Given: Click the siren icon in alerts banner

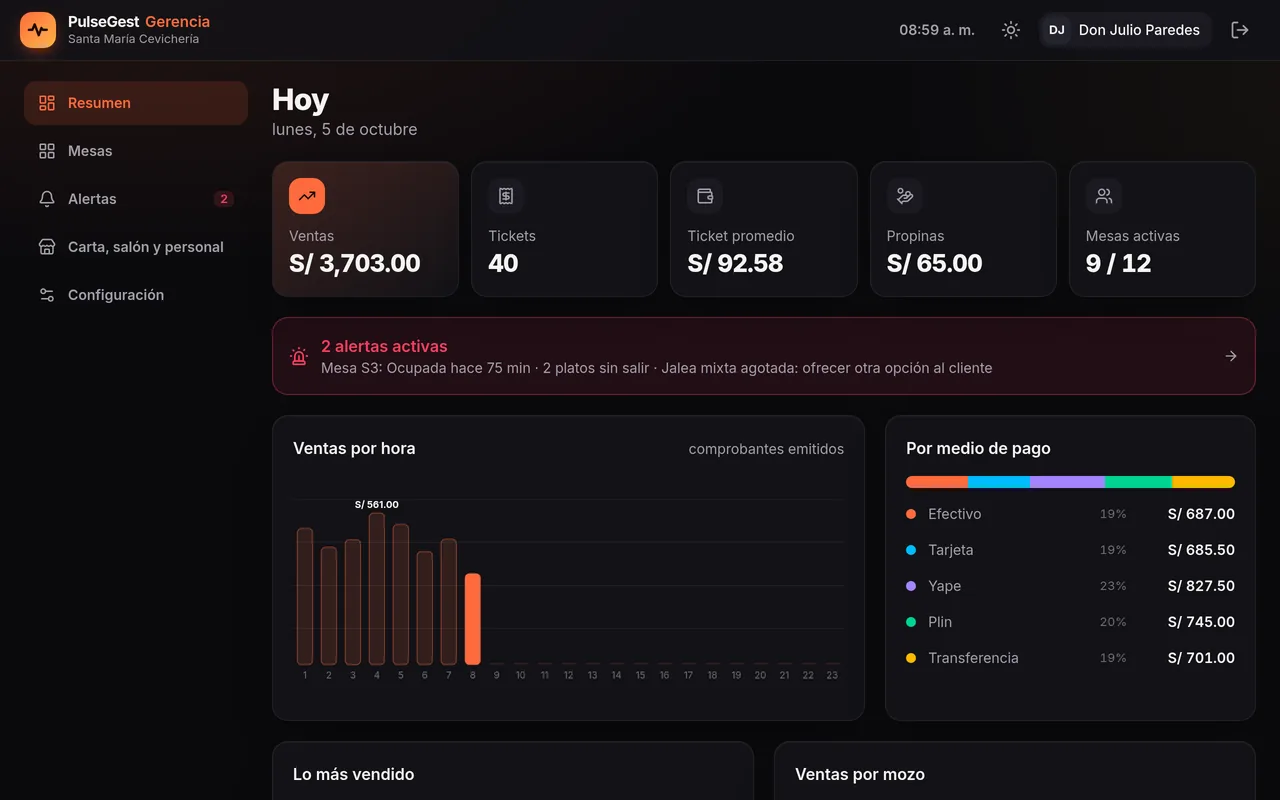Looking at the screenshot, I should [299, 356].
